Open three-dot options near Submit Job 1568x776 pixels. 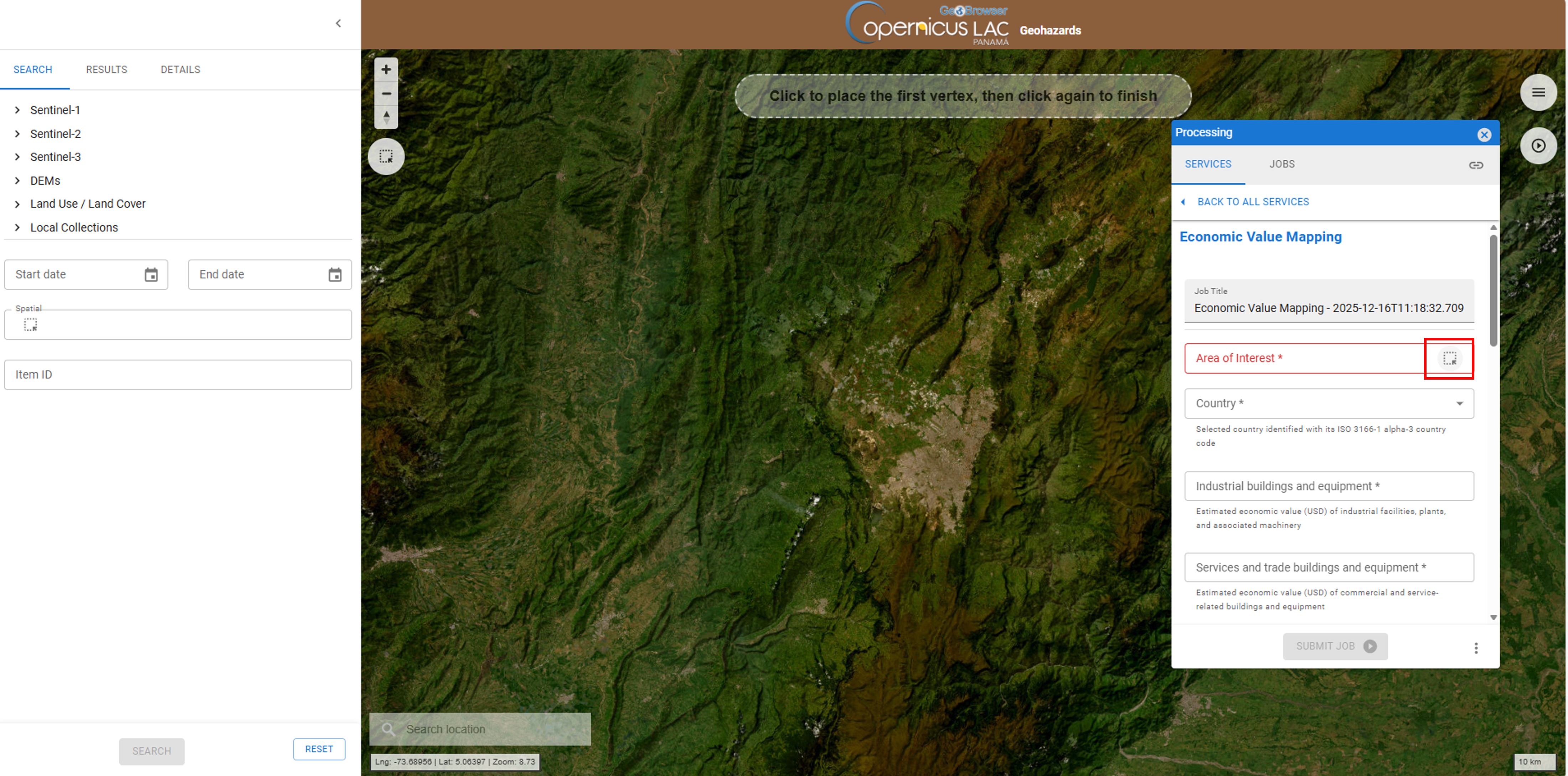pyautogui.click(x=1475, y=648)
